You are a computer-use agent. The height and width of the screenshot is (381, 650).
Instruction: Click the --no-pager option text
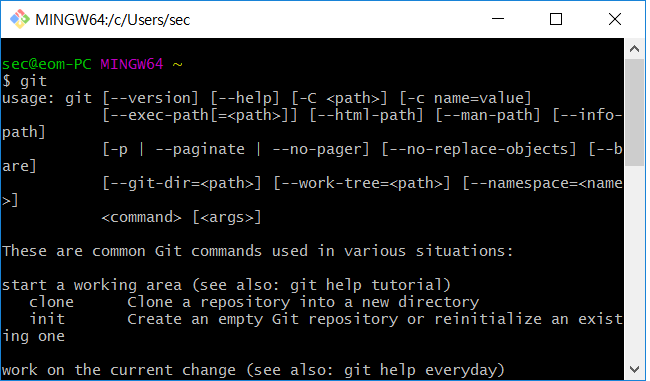[x=317, y=149]
